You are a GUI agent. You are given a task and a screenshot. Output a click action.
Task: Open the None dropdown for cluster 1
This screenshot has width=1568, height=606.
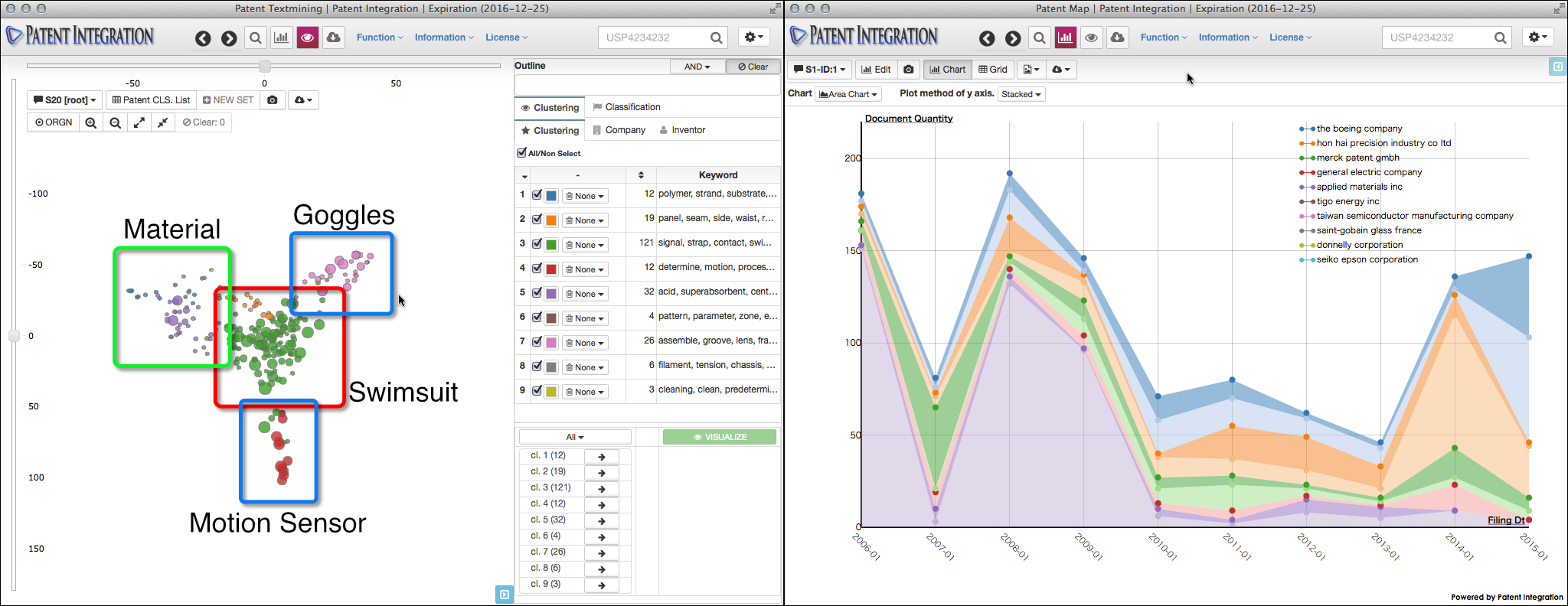(x=585, y=196)
